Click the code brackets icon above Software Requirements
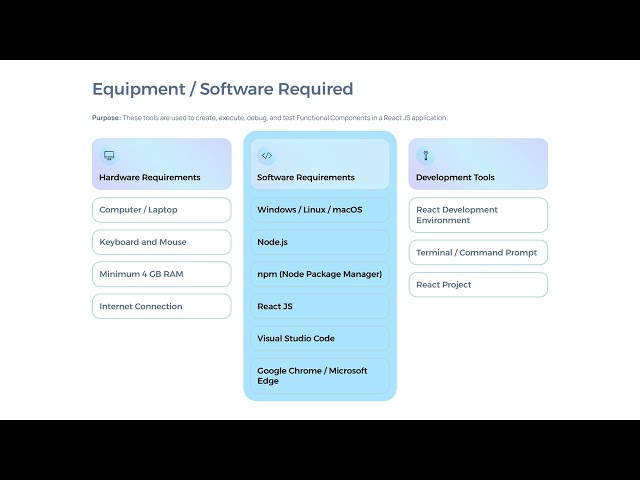Screen dimensions: 640x480 coord(267,156)
